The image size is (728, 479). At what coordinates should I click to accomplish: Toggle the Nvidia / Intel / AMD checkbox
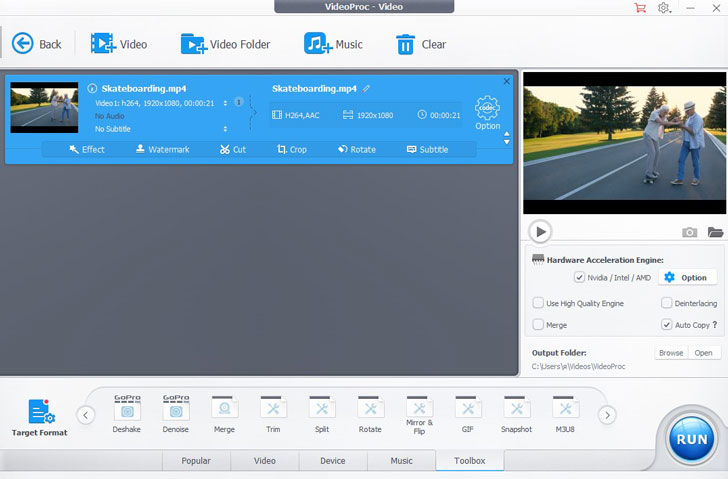(x=579, y=278)
